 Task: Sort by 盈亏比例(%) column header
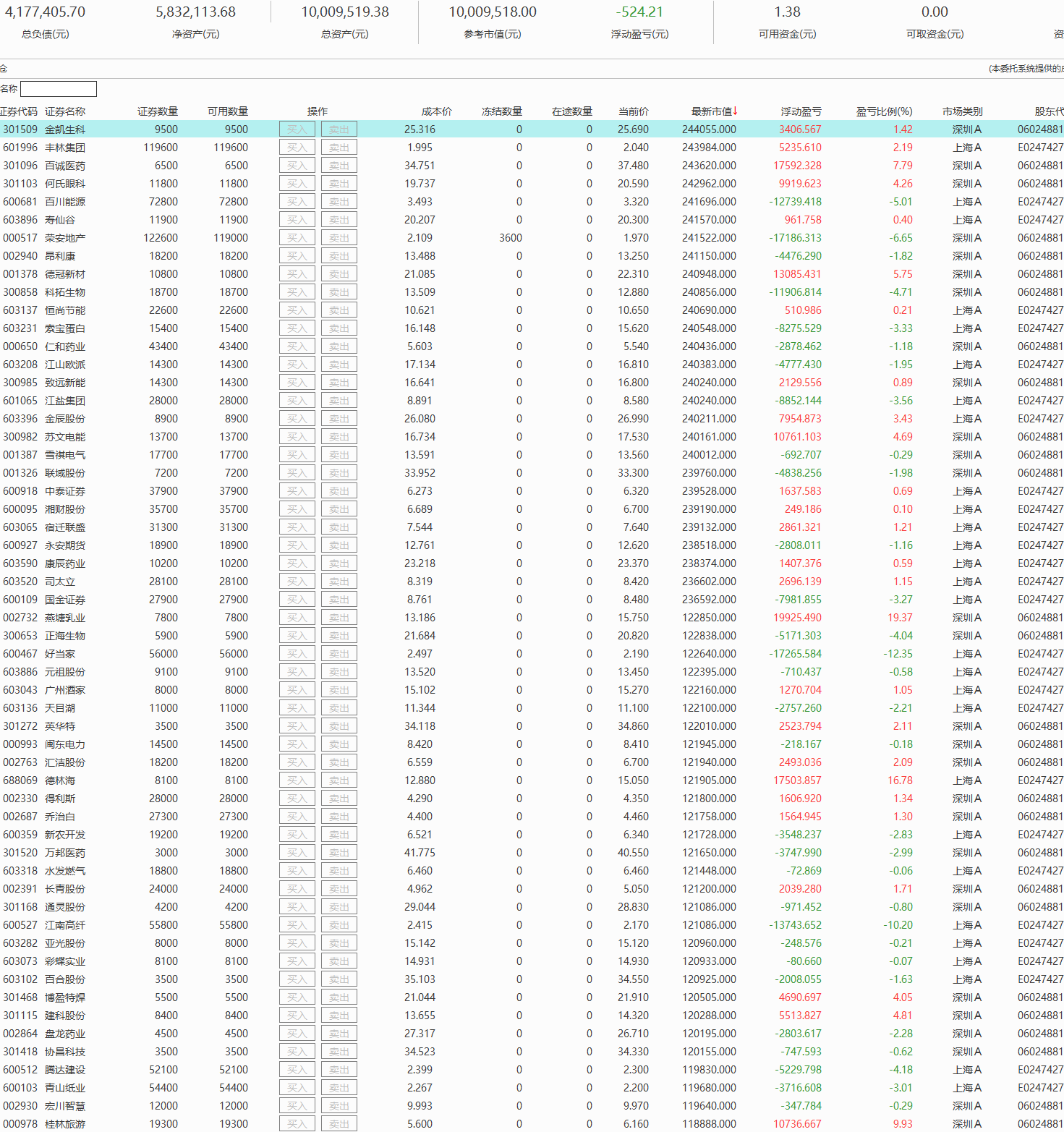click(884, 111)
